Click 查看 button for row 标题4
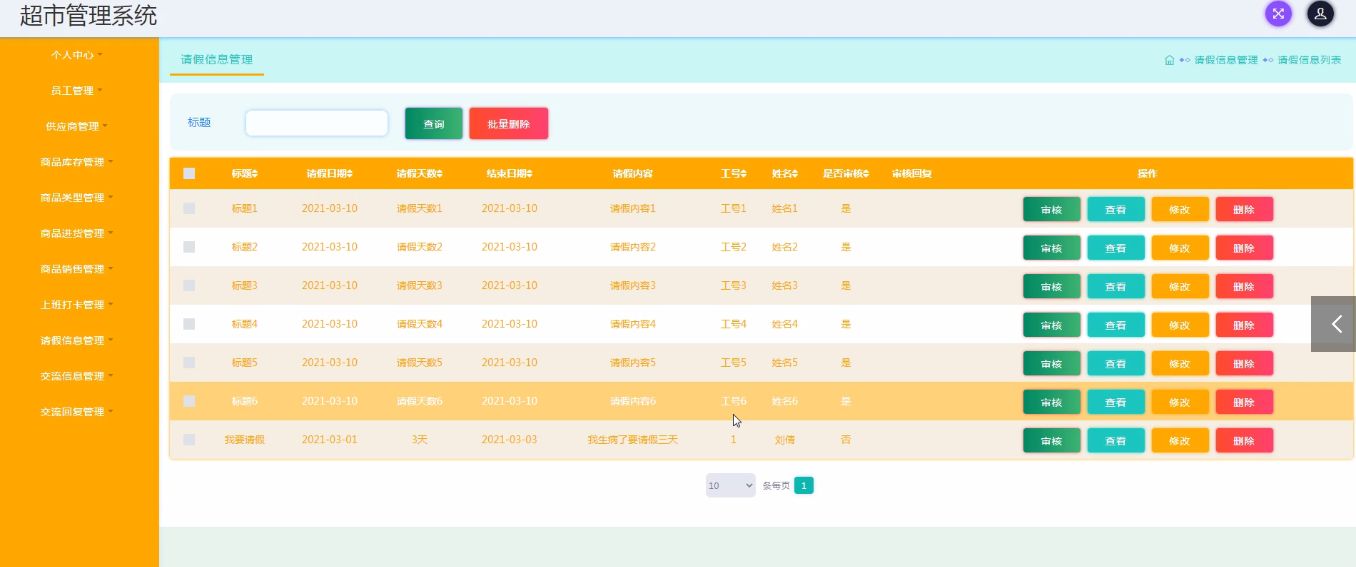Image resolution: width=1356 pixels, height=567 pixels. pos(1116,325)
